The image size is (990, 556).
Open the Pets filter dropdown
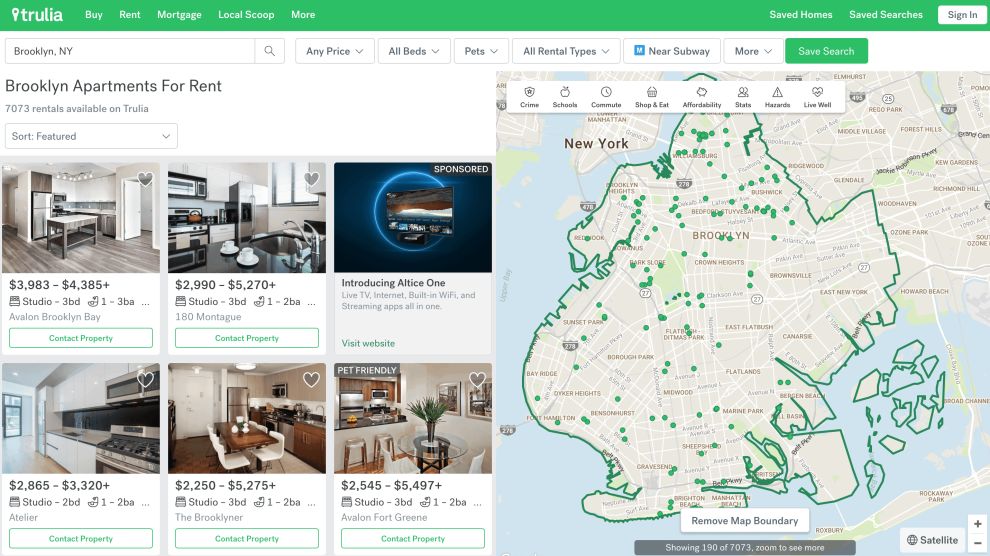click(481, 51)
